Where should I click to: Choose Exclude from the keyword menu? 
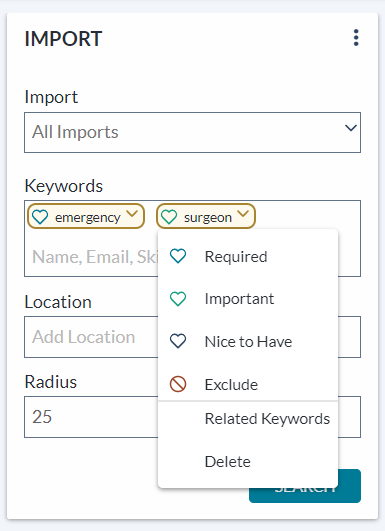[x=248, y=384]
